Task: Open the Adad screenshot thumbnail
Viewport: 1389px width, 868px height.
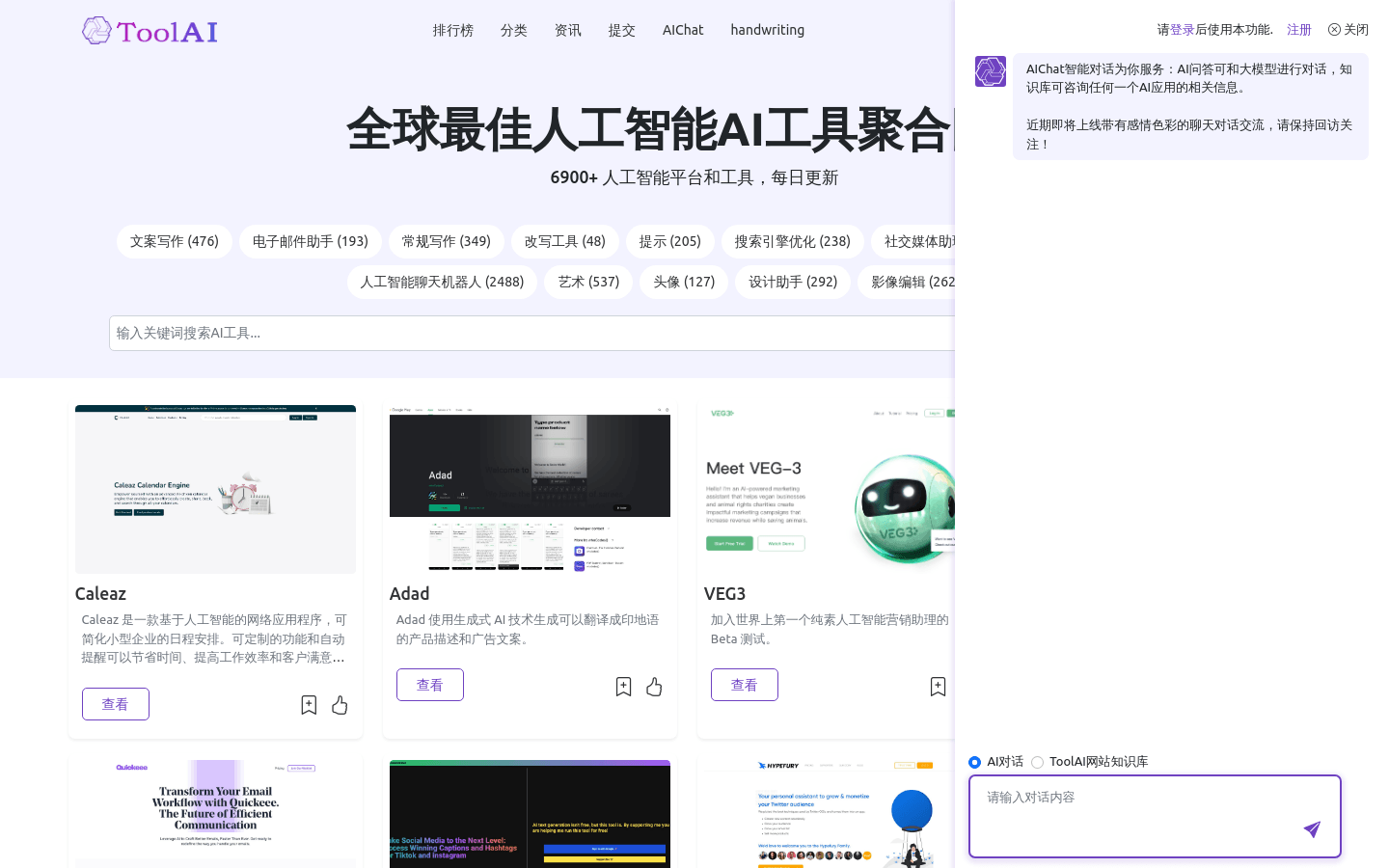Action: (530, 489)
